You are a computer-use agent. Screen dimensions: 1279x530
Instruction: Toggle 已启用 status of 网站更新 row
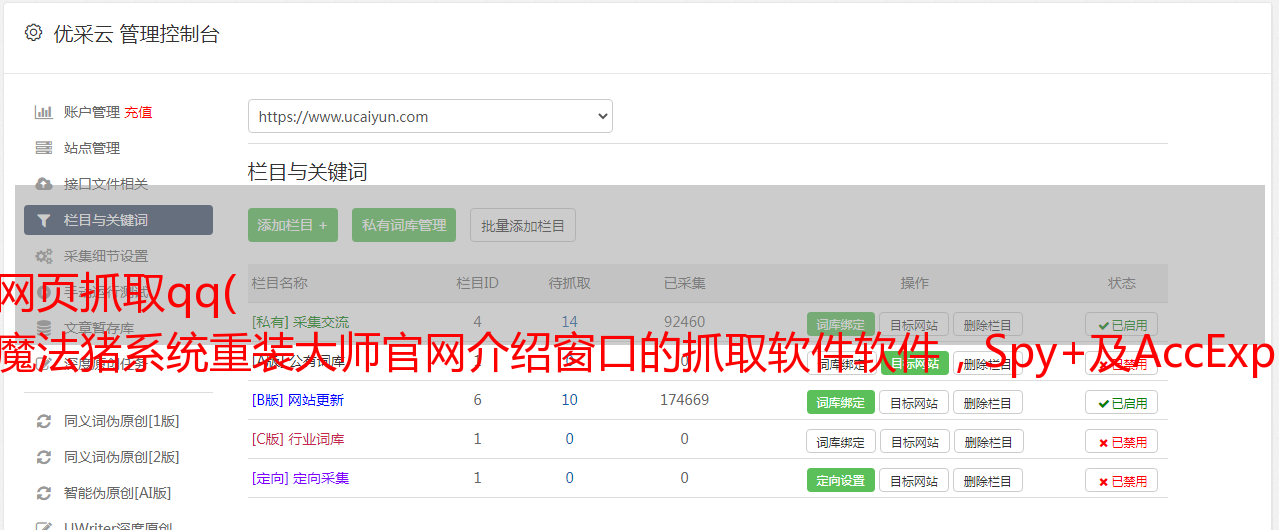1122,403
